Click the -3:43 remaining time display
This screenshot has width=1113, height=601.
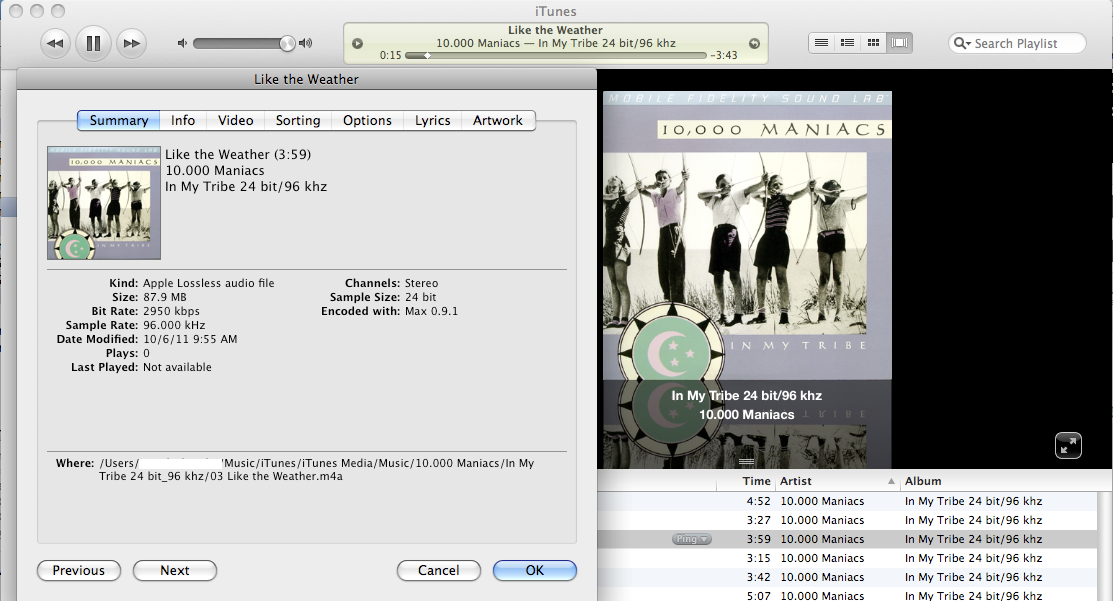coord(724,55)
